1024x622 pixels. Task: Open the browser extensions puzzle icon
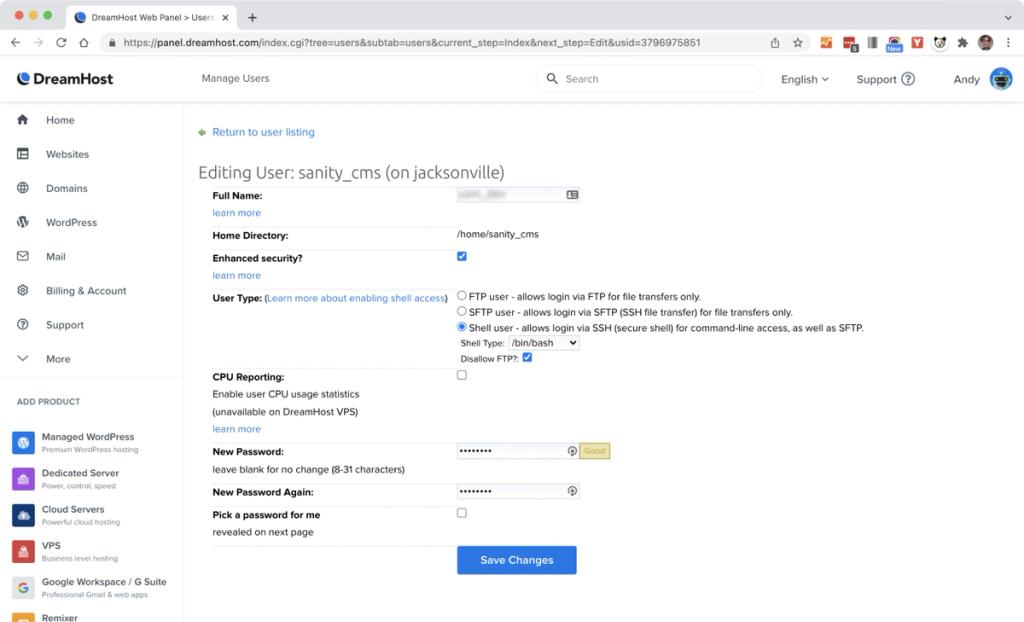point(963,42)
